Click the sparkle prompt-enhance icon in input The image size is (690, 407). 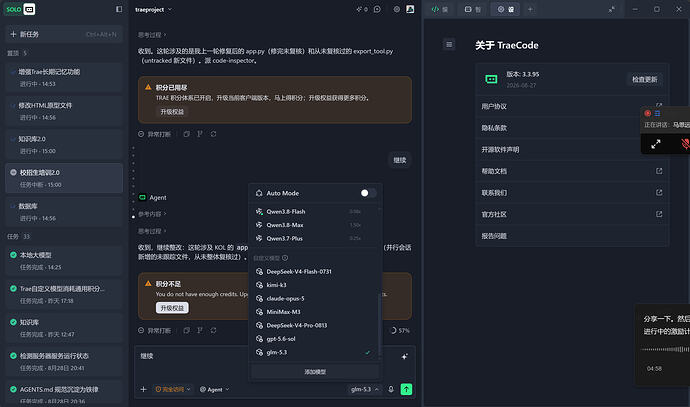[x=404, y=356]
